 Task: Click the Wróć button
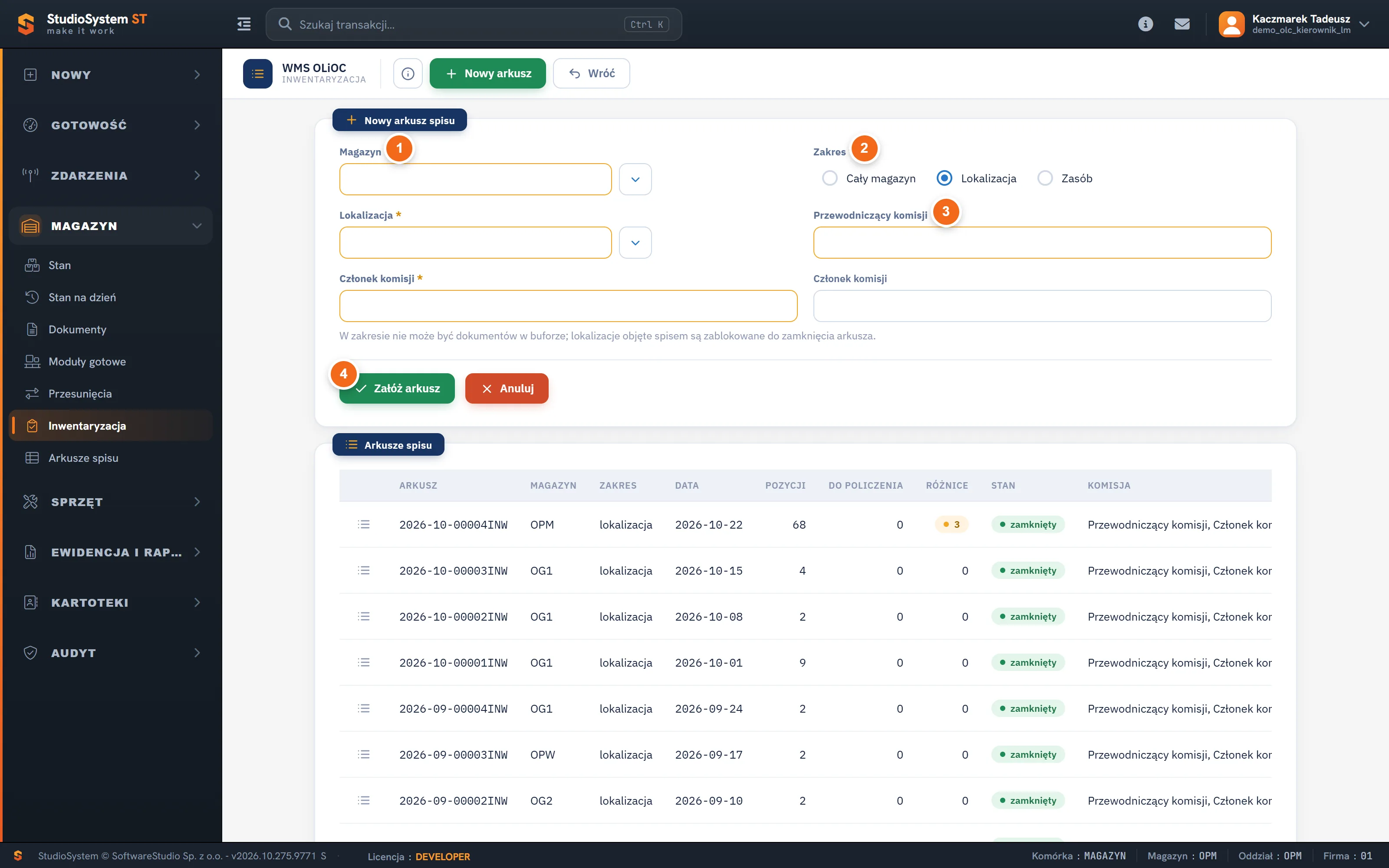click(x=591, y=73)
